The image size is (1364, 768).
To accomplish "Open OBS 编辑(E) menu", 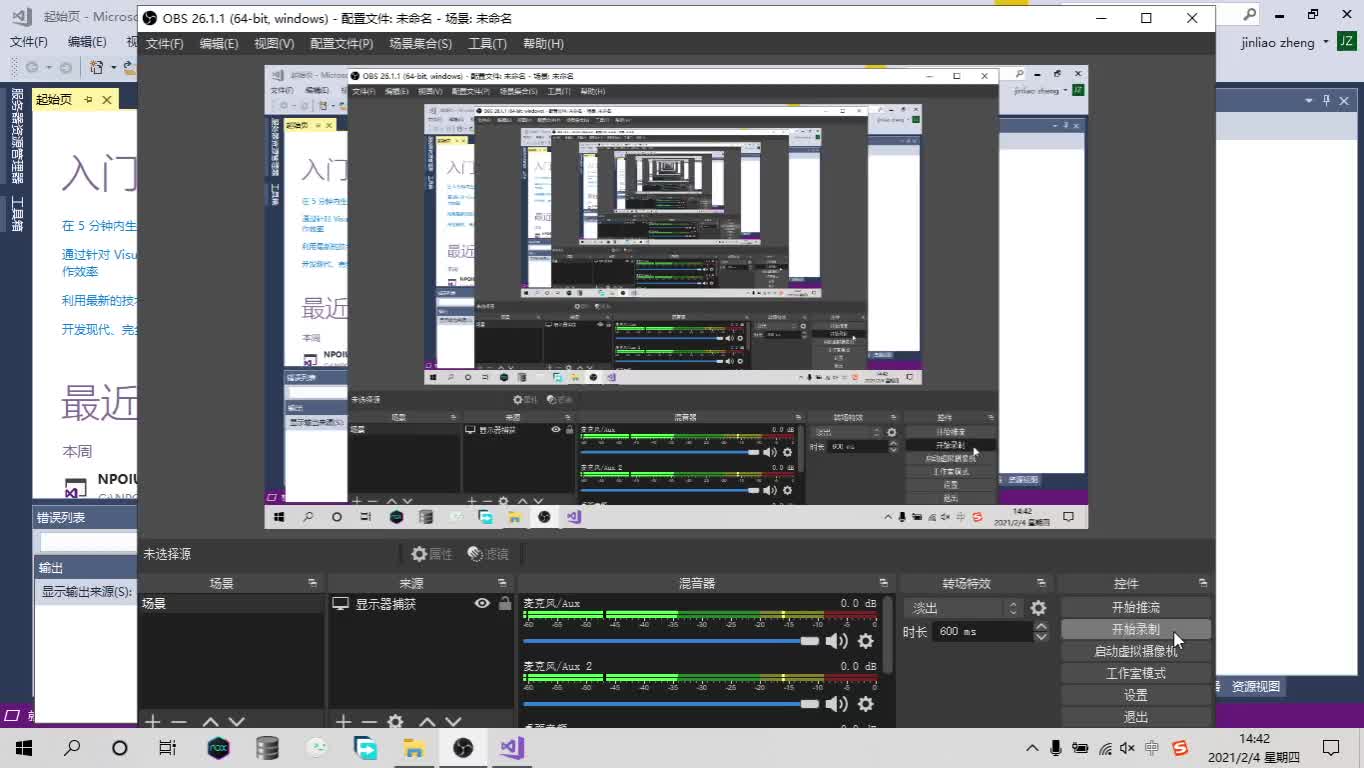I will click(218, 44).
